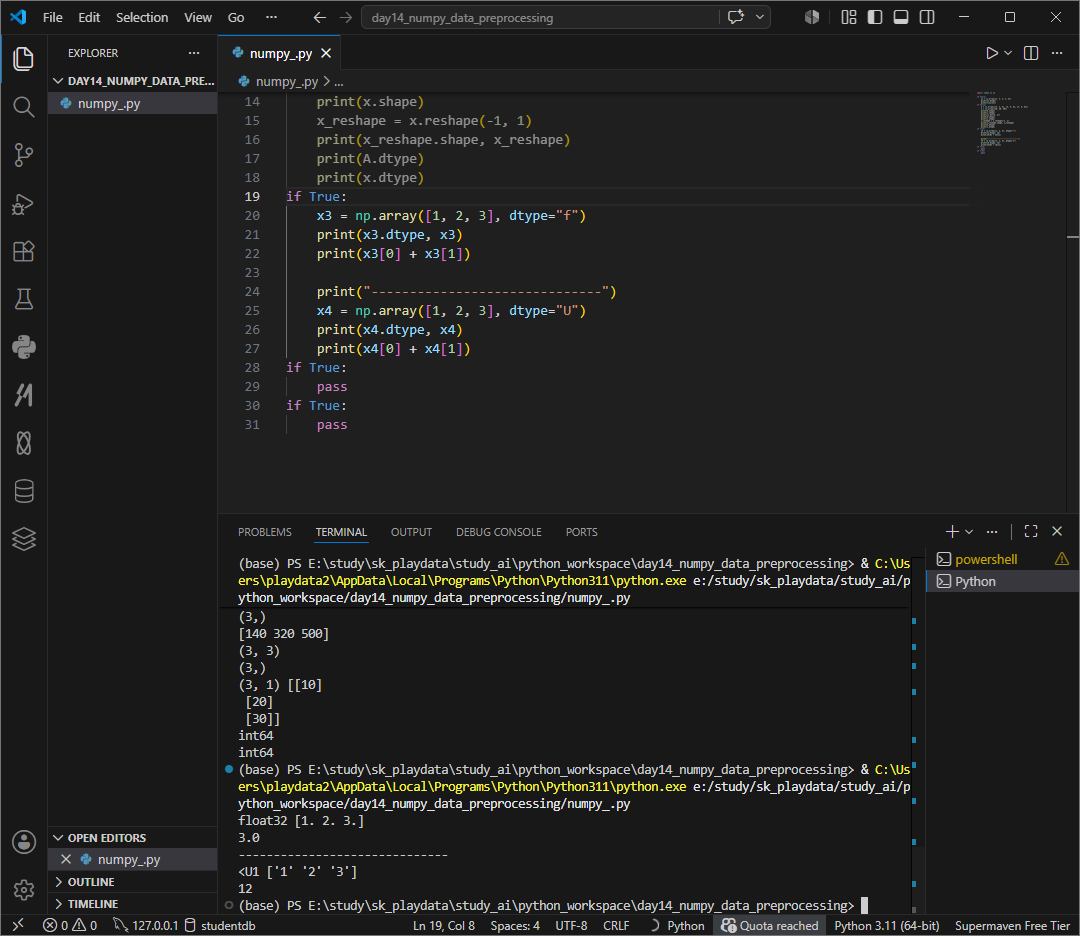The height and width of the screenshot is (936, 1080).
Task: Open the errors and warnings status item
Action: [70, 926]
